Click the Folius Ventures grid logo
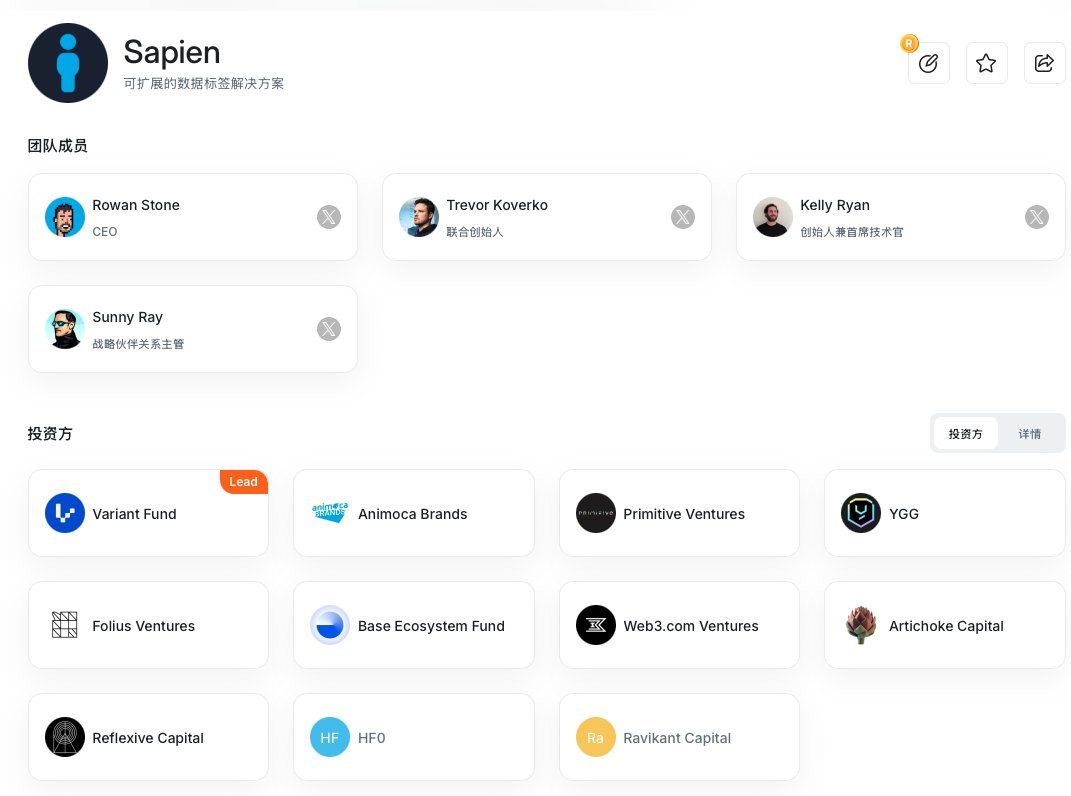Screen dimensions: 1071x796 click(x=65, y=625)
